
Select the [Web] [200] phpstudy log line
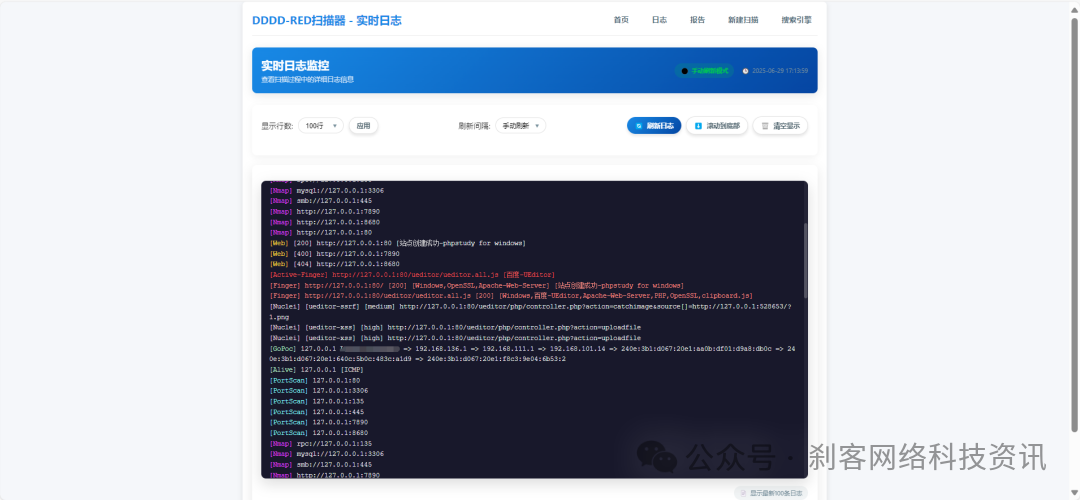[397, 243]
